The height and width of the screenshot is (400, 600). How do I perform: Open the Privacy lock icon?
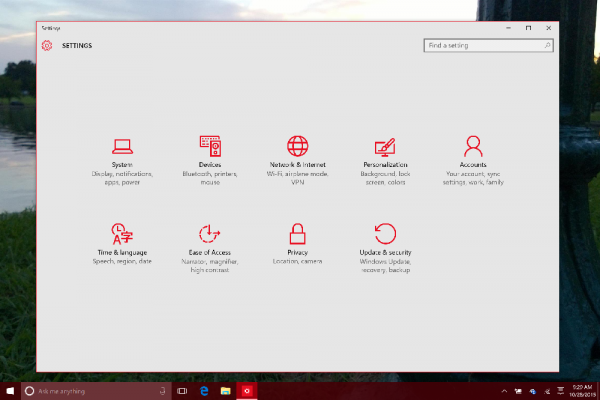click(297, 234)
